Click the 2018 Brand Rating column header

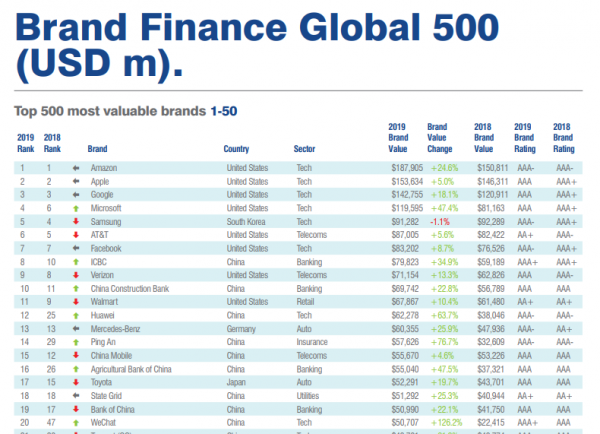pos(564,138)
